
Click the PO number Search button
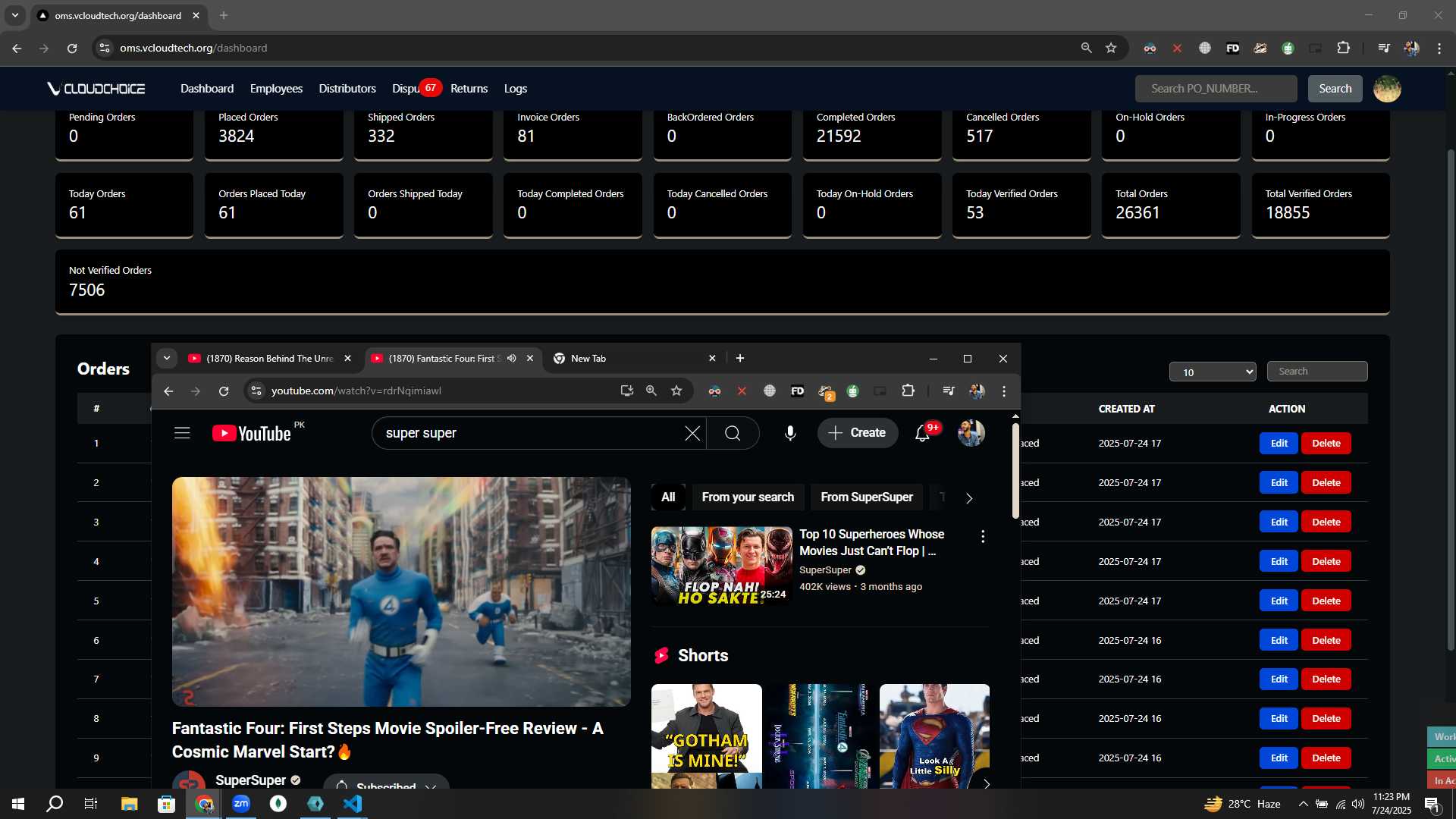click(1335, 89)
